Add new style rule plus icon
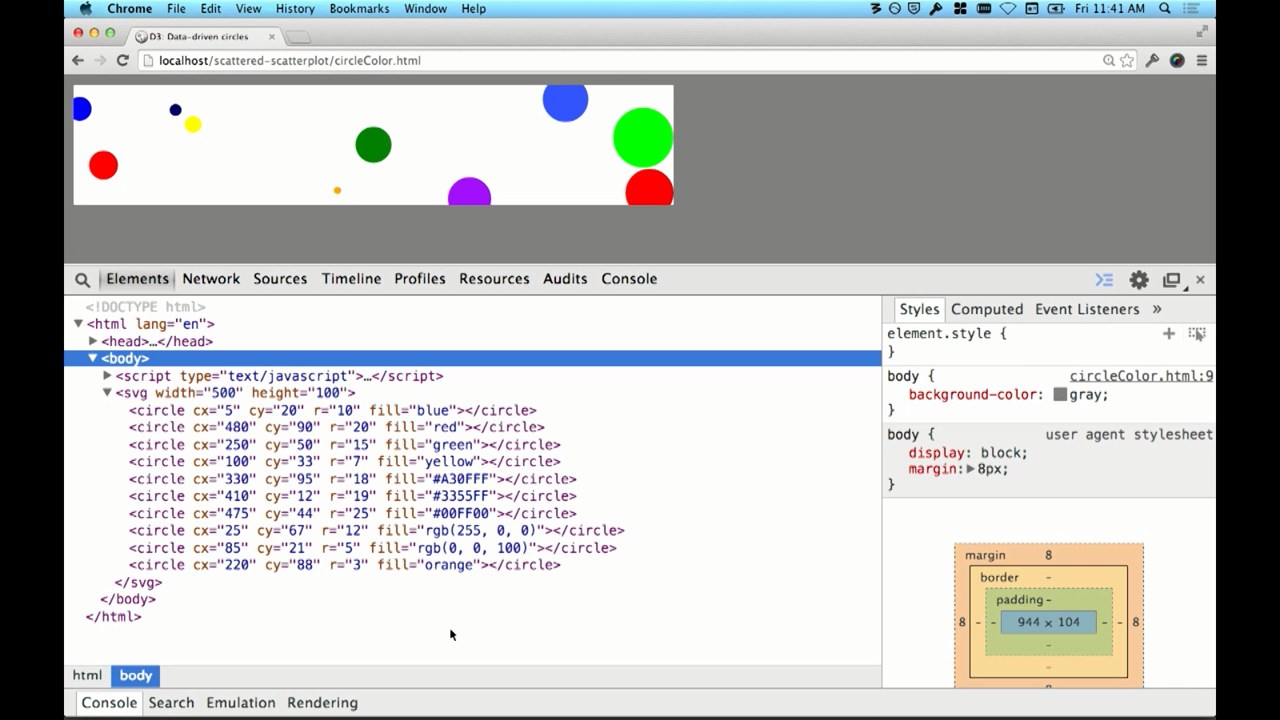Image resolution: width=1280 pixels, height=720 pixels. click(1168, 333)
